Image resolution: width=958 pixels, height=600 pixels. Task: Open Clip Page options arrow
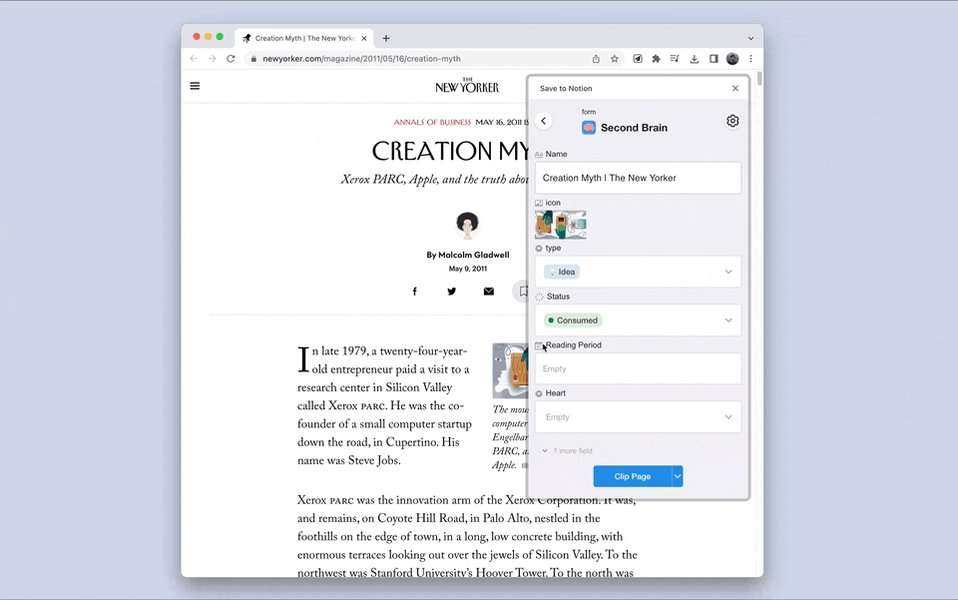(677, 476)
